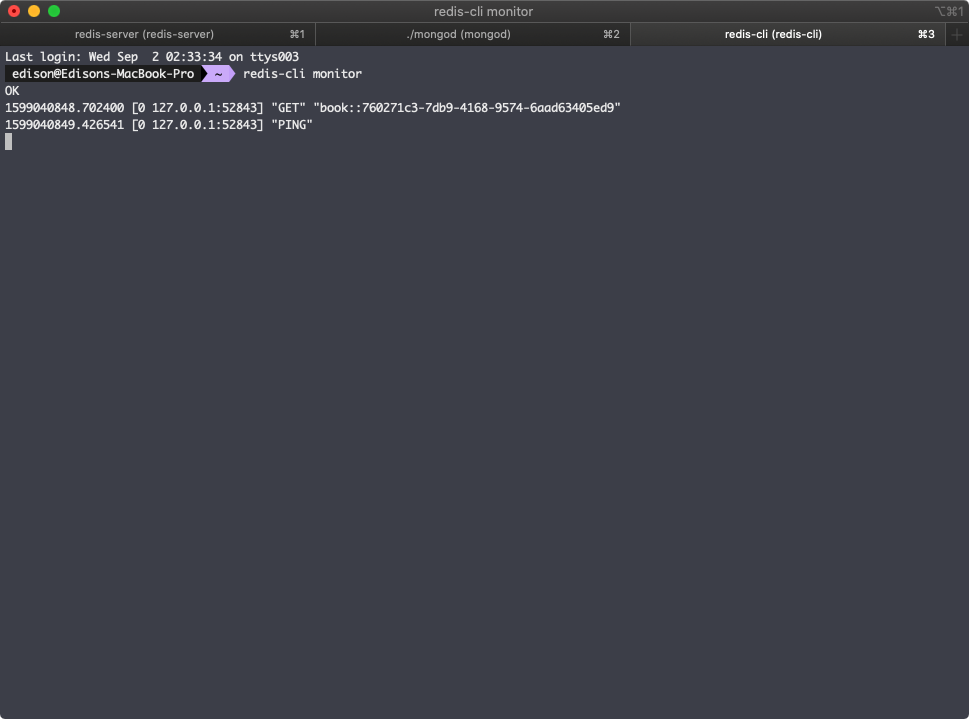
Task: Switch to the ./mongod tab
Action: click(473, 34)
